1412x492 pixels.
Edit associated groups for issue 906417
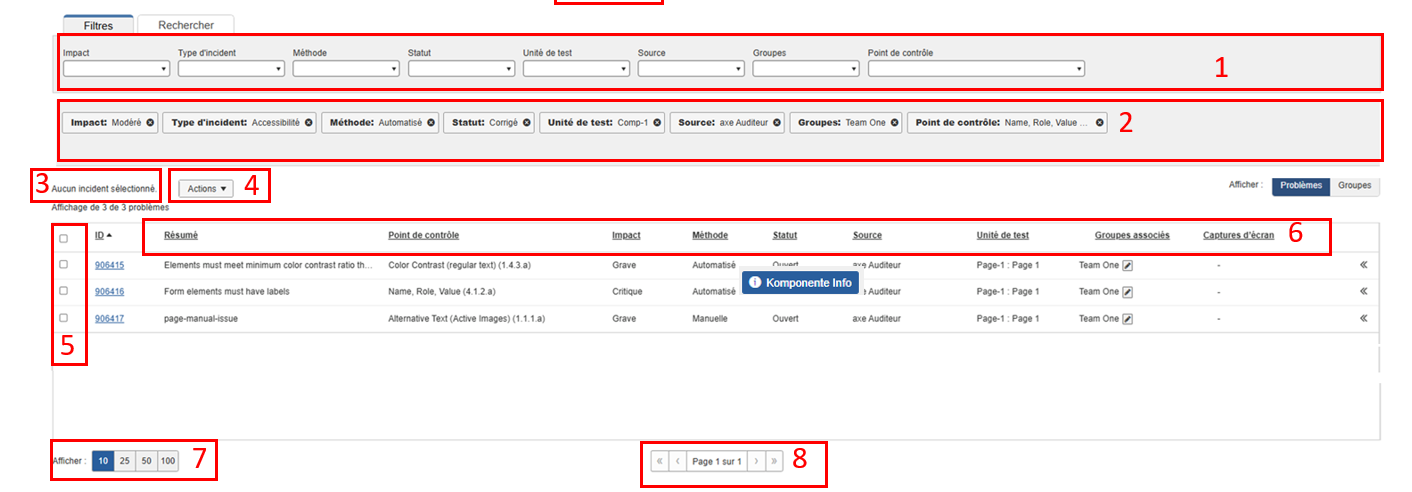[1128, 319]
